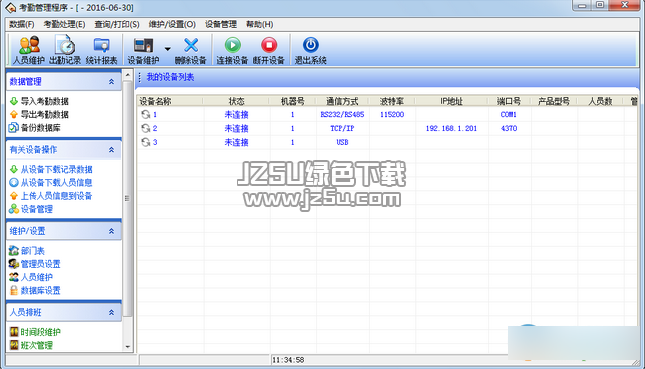This screenshot has height=369, width=645.
Task: Click the 人员数 column header
Action: (x=601, y=101)
